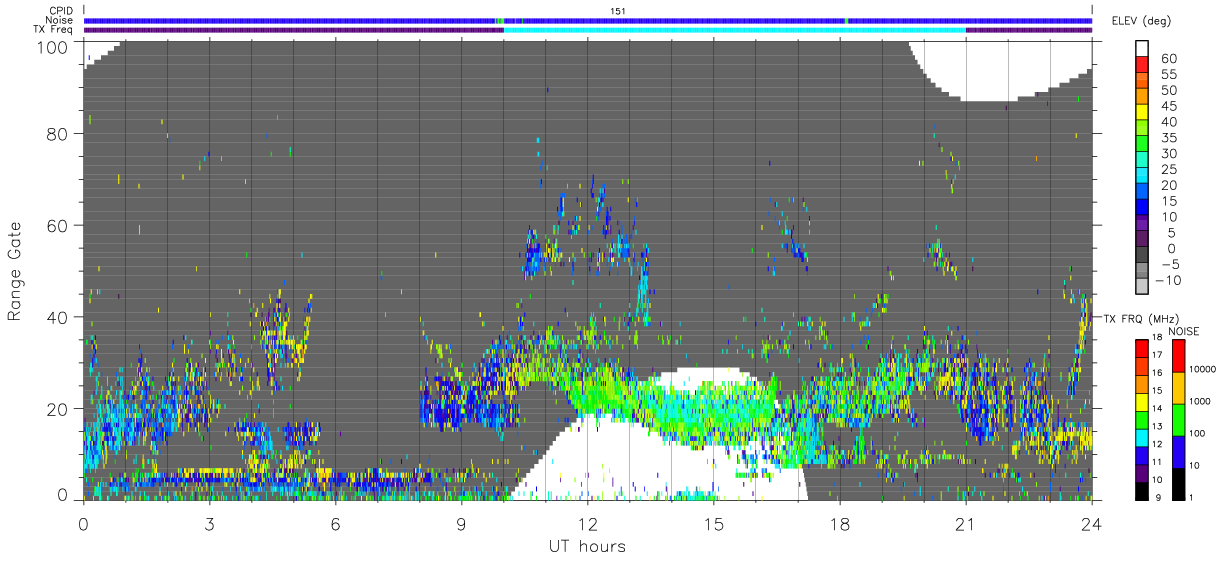
Task: Click the 80 tick on Range Gate axis
Action: [x=58, y=133]
